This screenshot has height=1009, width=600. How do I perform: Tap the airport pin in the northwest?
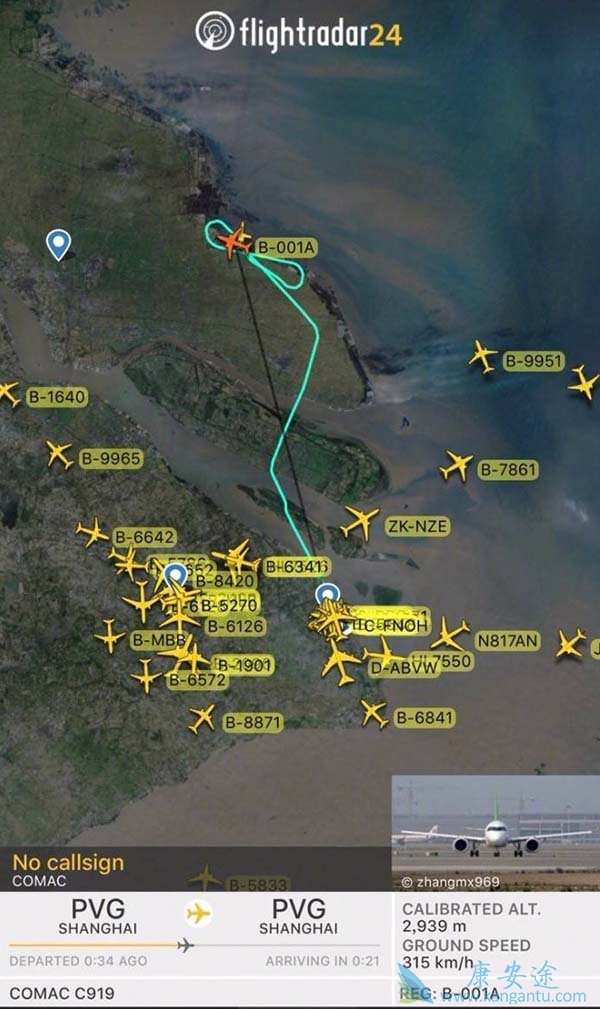click(59, 245)
